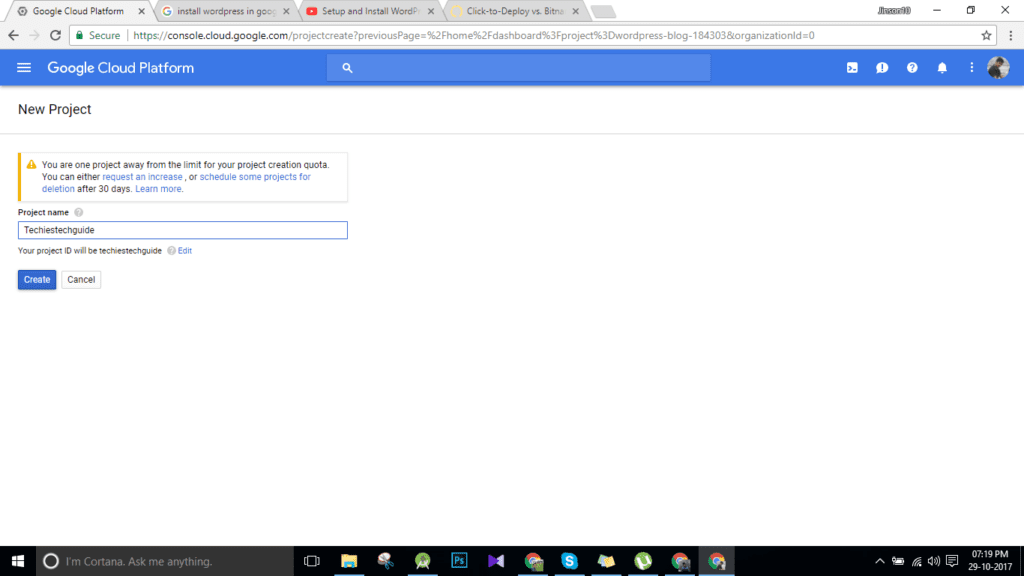Open the Google Cloud navigation hamburger menu
This screenshot has height=576, width=1024.
point(24,68)
